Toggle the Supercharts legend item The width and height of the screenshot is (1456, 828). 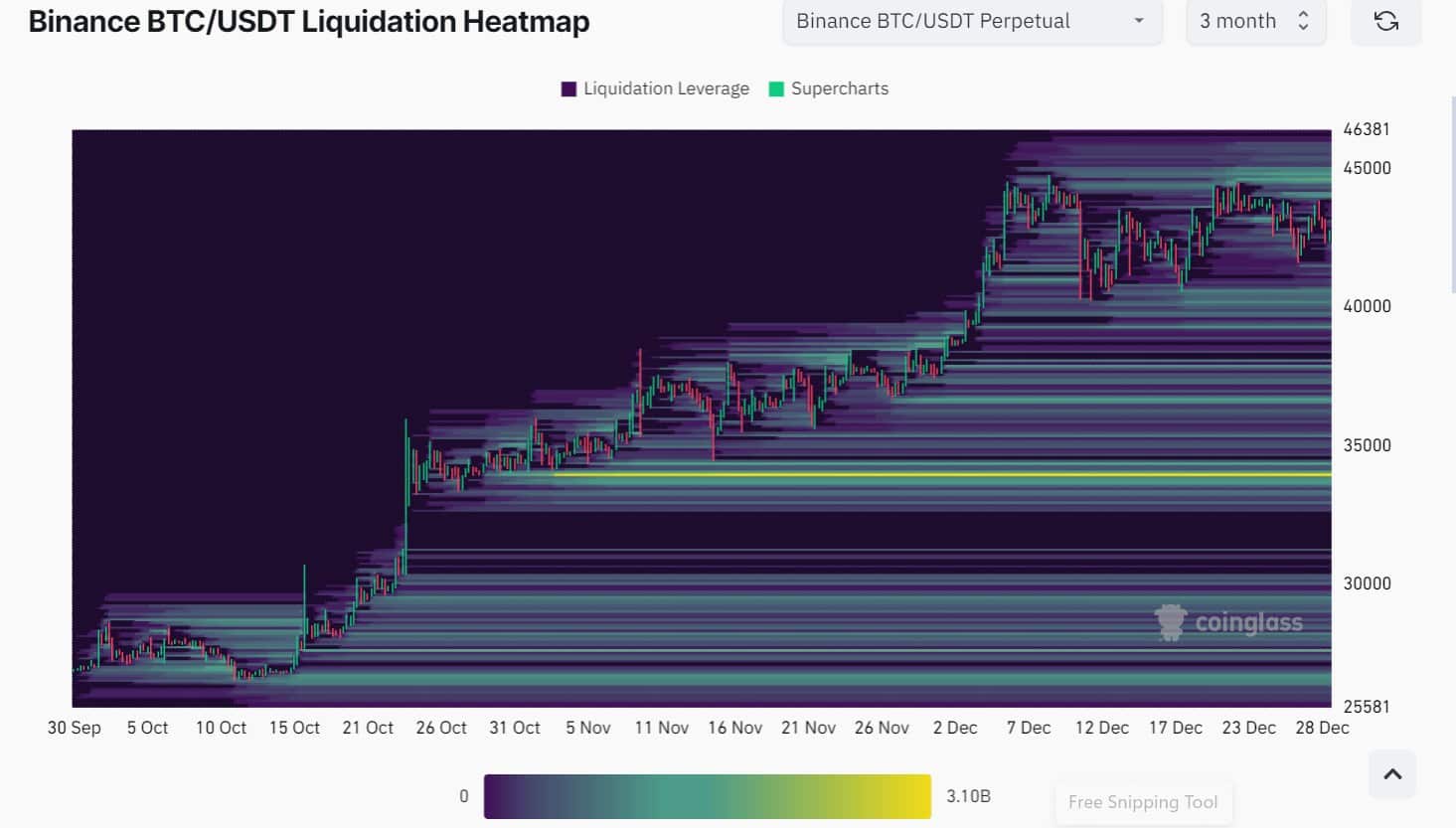829,88
